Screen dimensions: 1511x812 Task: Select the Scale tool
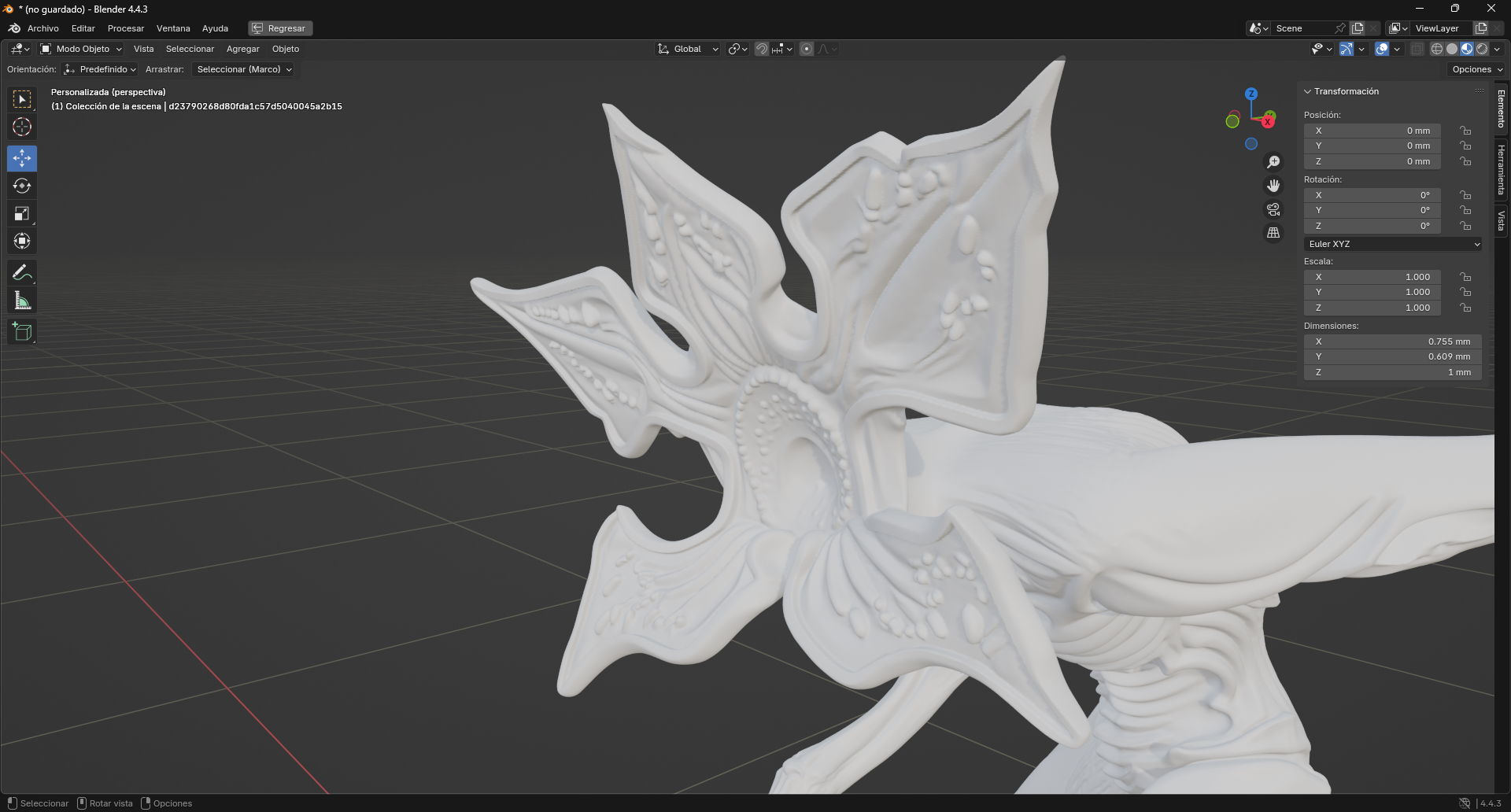22,213
